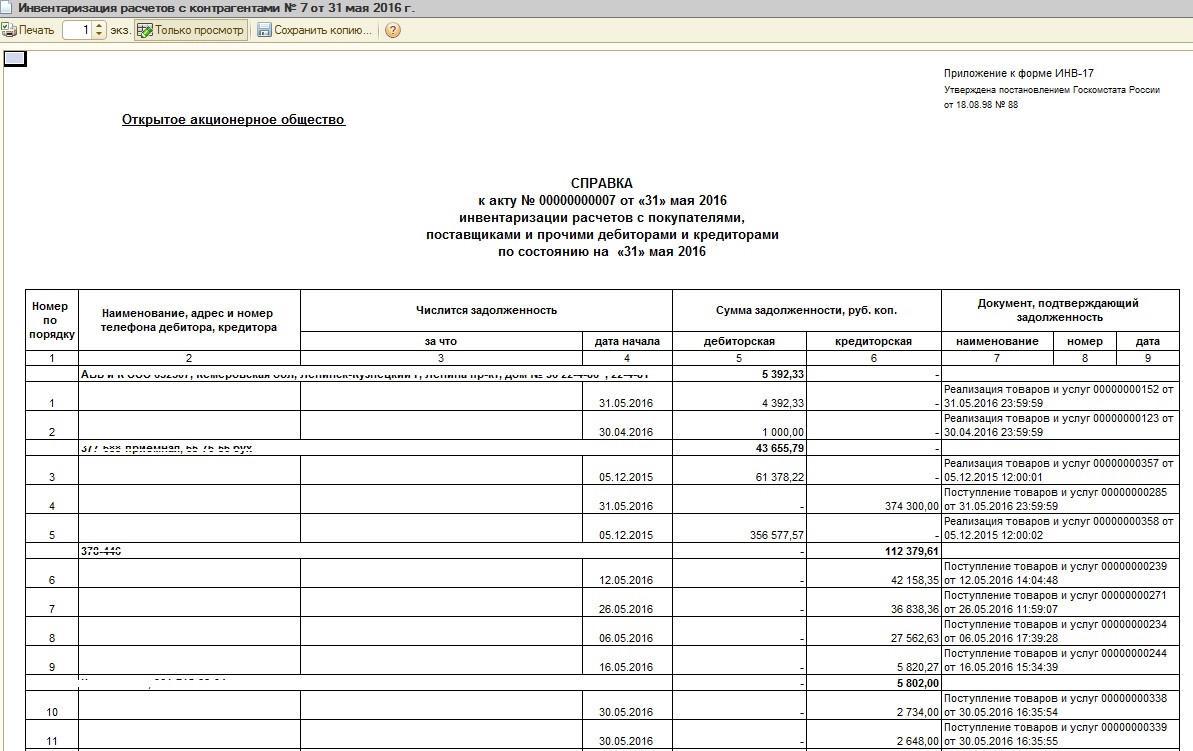Click the floppy disk save icon
1193x751 pixels.
pyautogui.click(x=264, y=30)
